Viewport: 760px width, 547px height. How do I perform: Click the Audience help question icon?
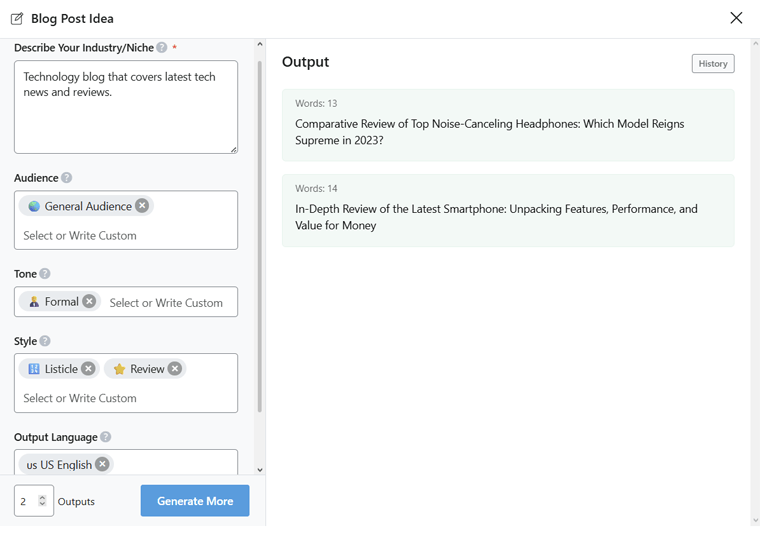click(x=67, y=178)
